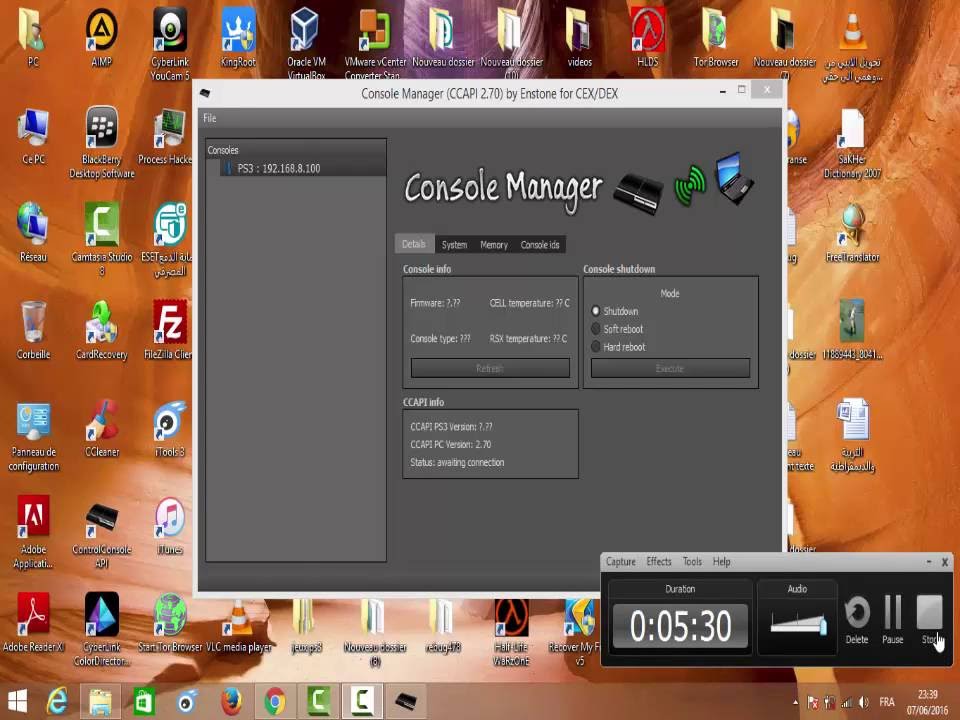960x720 pixels.
Task: Open the Ce PC desktop icon
Action: click(33, 136)
